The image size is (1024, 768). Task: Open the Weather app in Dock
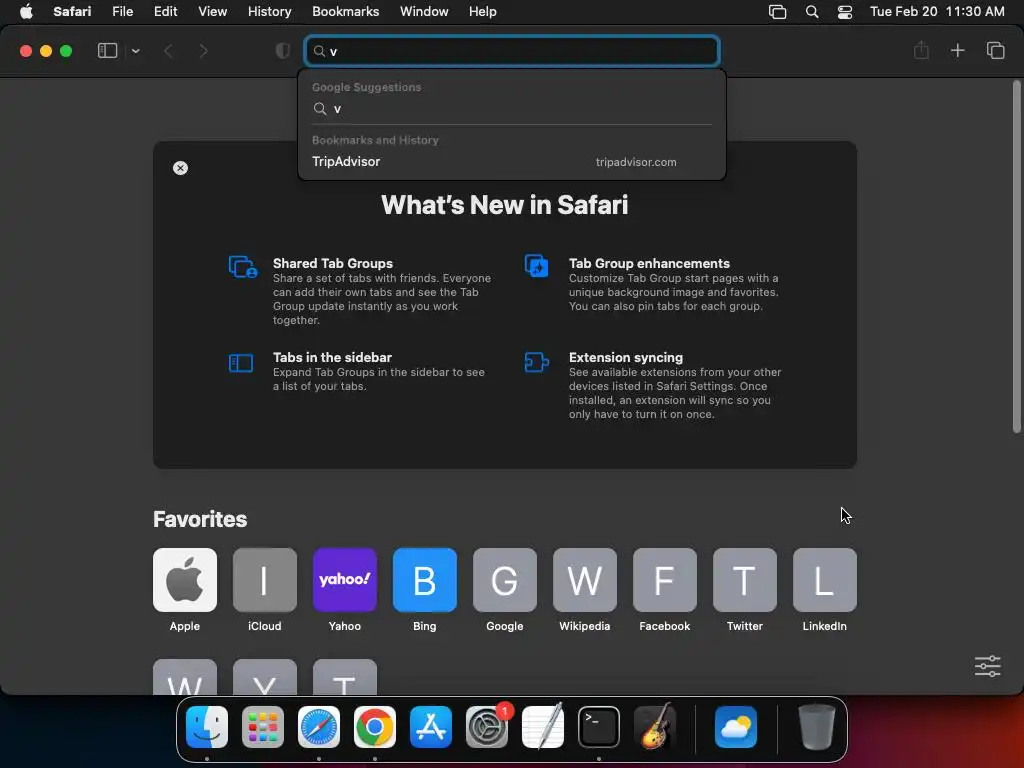pos(736,727)
